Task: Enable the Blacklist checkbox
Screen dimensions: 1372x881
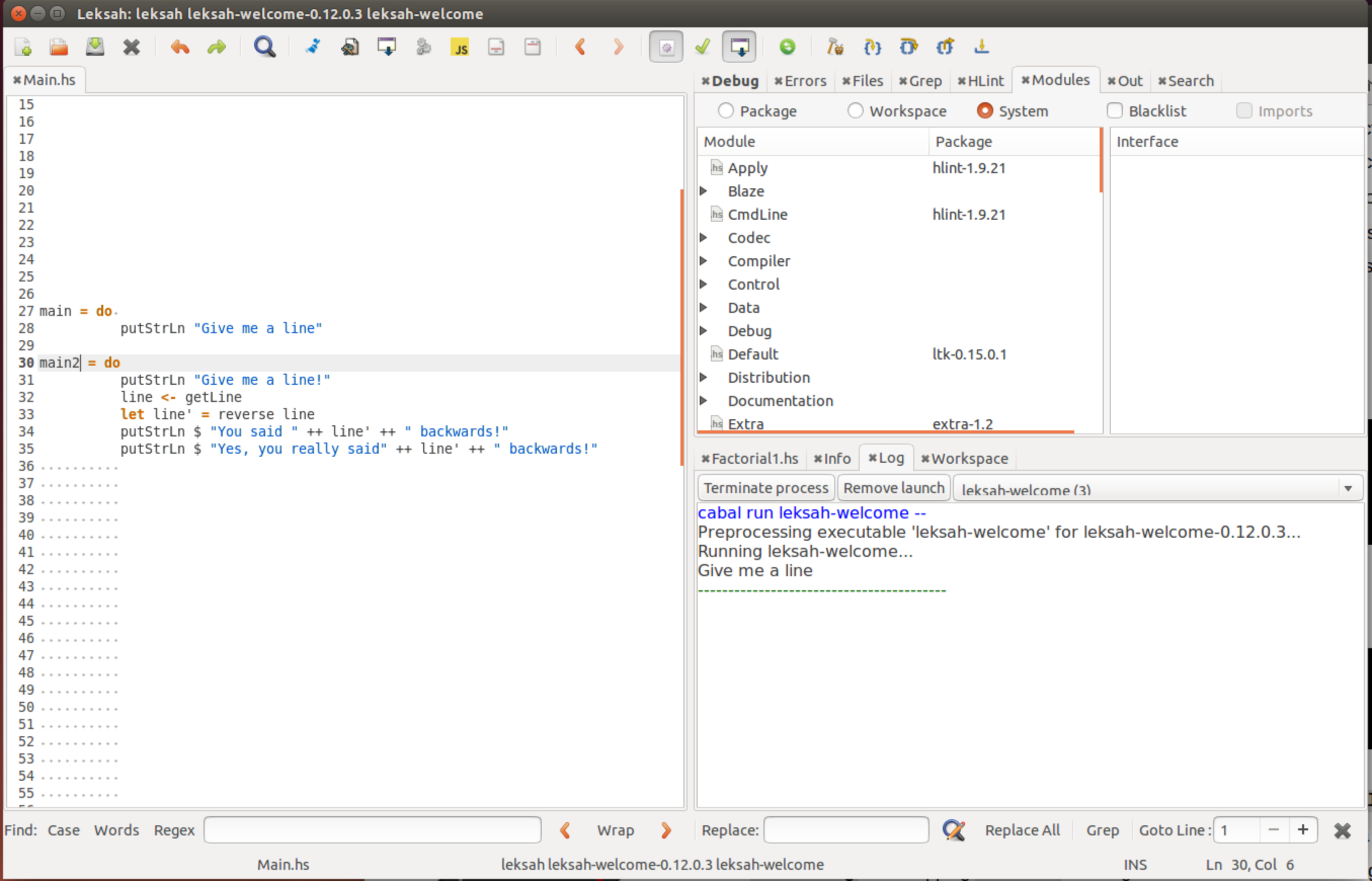Action: (1115, 111)
